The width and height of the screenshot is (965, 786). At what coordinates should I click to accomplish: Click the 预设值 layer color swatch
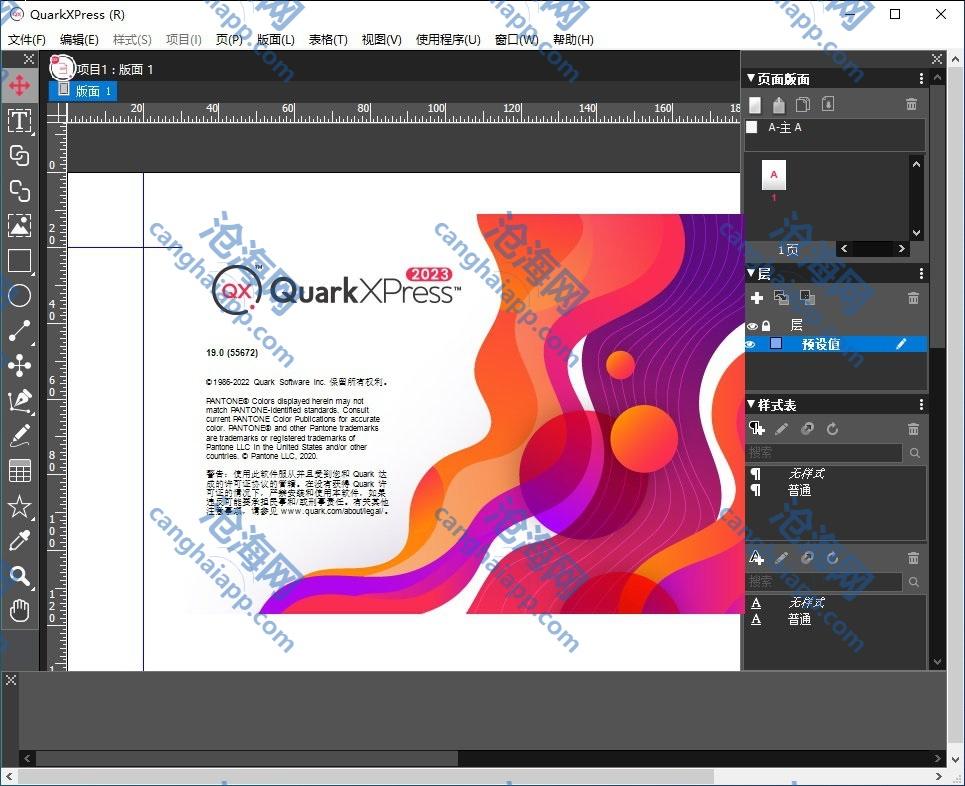point(776,344)
